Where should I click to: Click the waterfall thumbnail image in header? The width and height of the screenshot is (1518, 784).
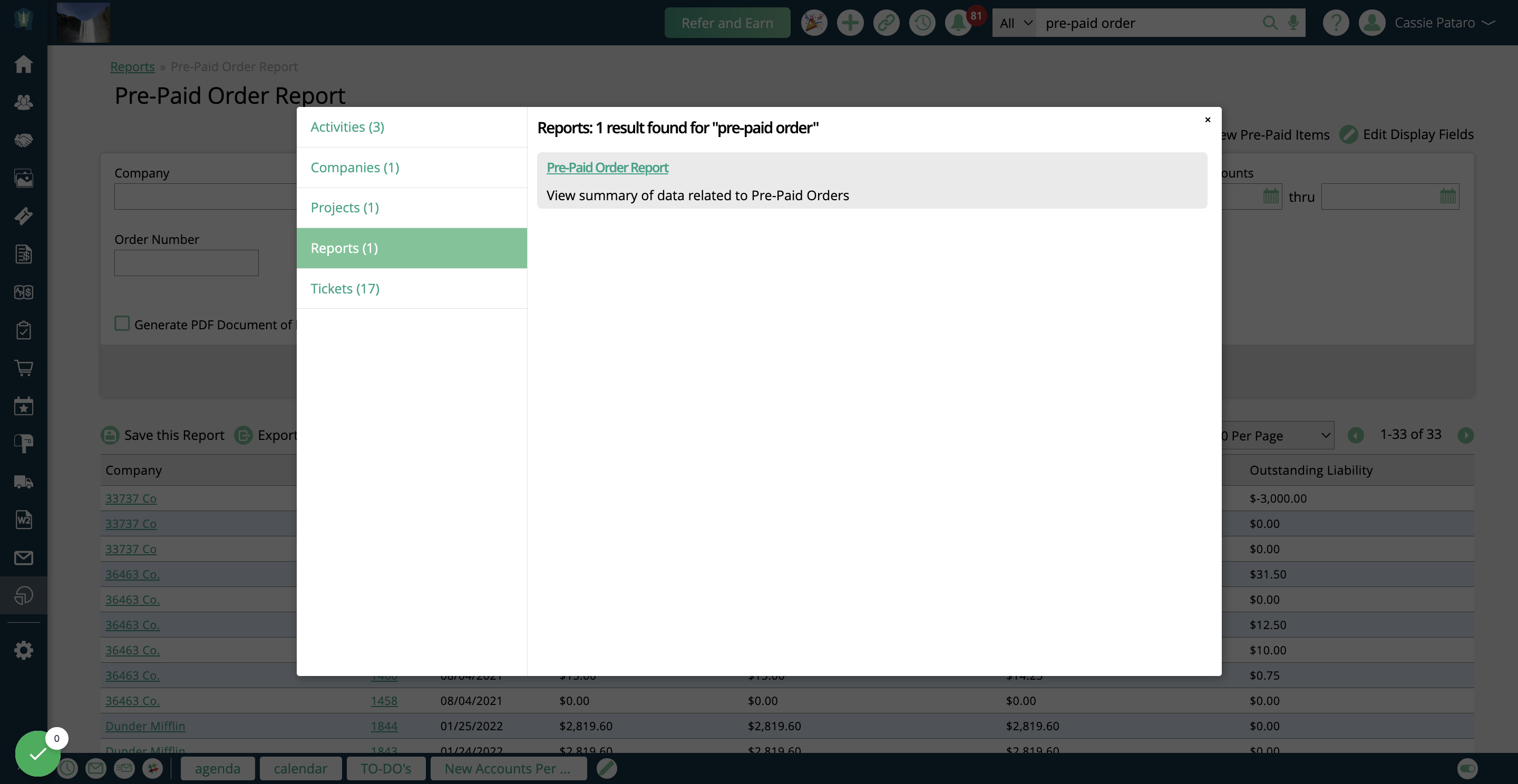coord(83,22)
